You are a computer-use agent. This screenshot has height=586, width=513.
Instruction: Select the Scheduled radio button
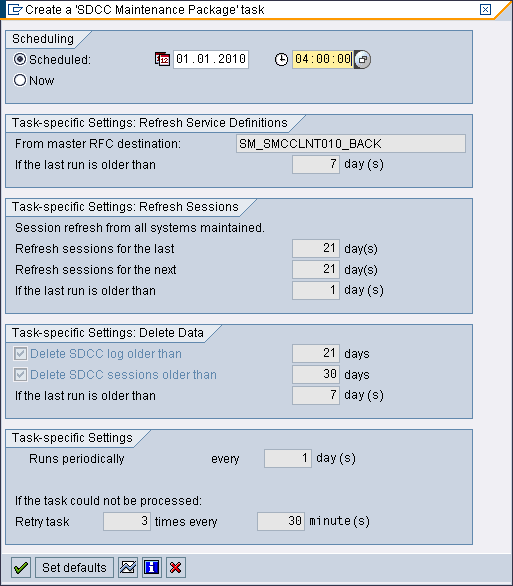tap(20, 59)
